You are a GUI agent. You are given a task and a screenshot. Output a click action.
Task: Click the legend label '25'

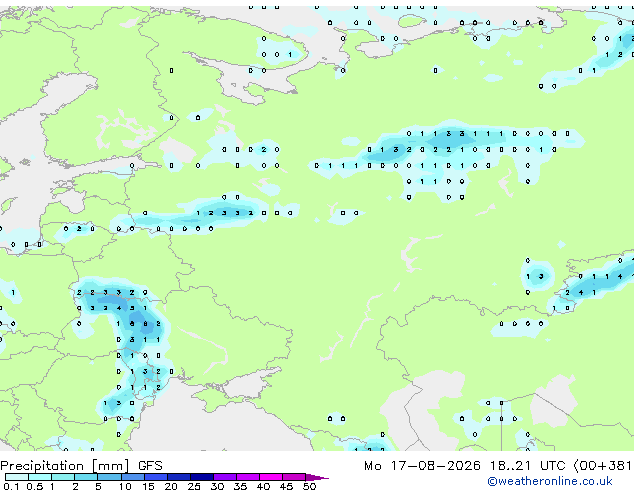pos(194,486)
